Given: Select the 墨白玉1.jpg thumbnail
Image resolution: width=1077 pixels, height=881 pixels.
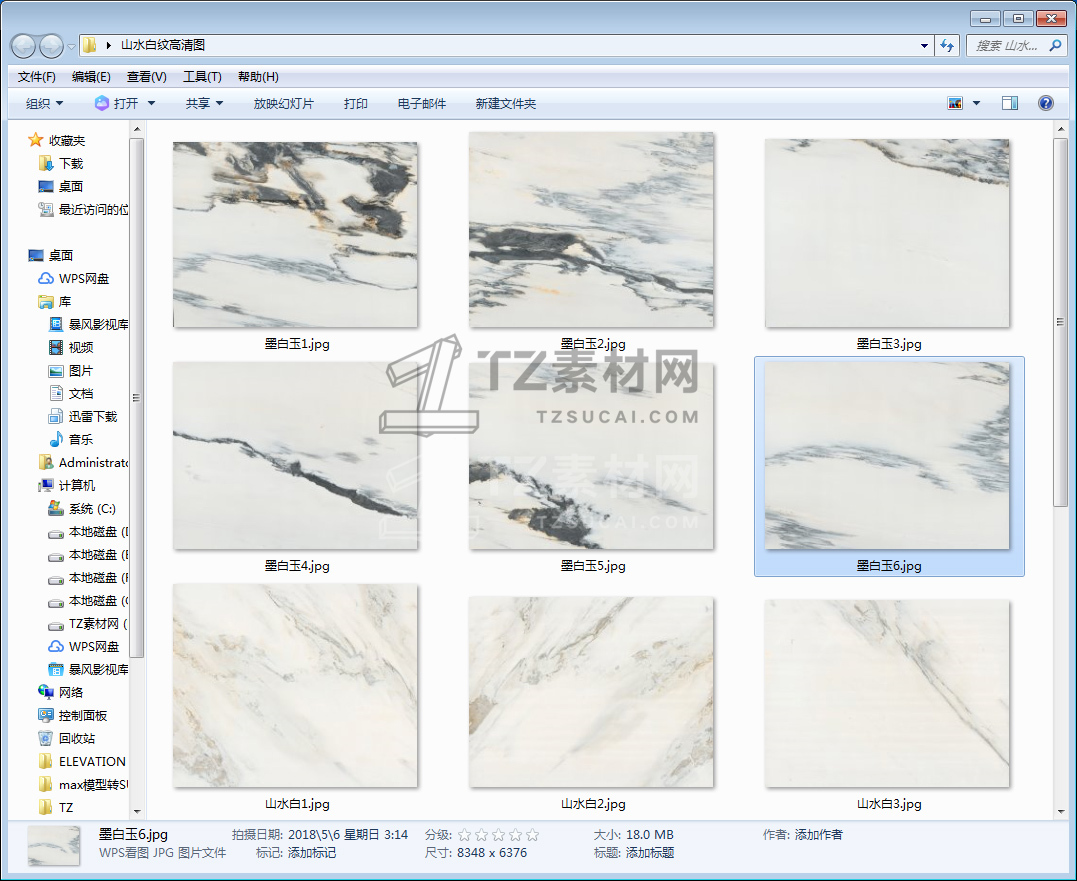Looking at the screenshot, I should 295,235.
